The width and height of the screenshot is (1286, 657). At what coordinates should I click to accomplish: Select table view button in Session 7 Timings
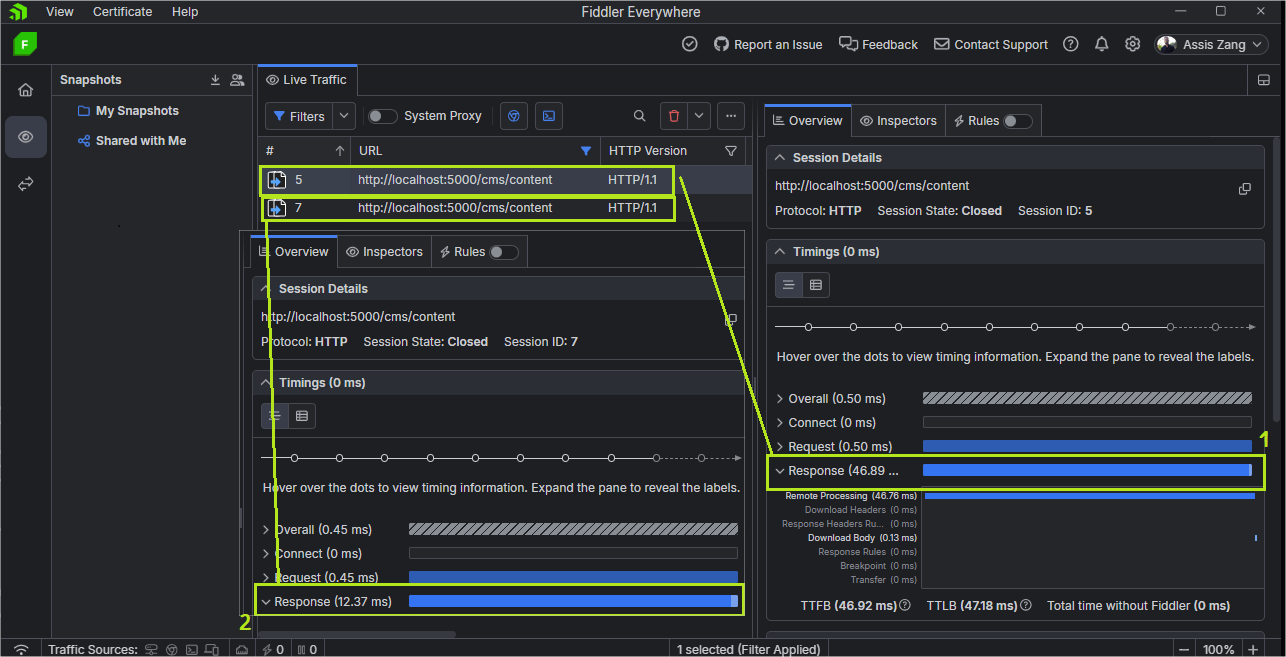pyautogui.click(x=302, y=416)
